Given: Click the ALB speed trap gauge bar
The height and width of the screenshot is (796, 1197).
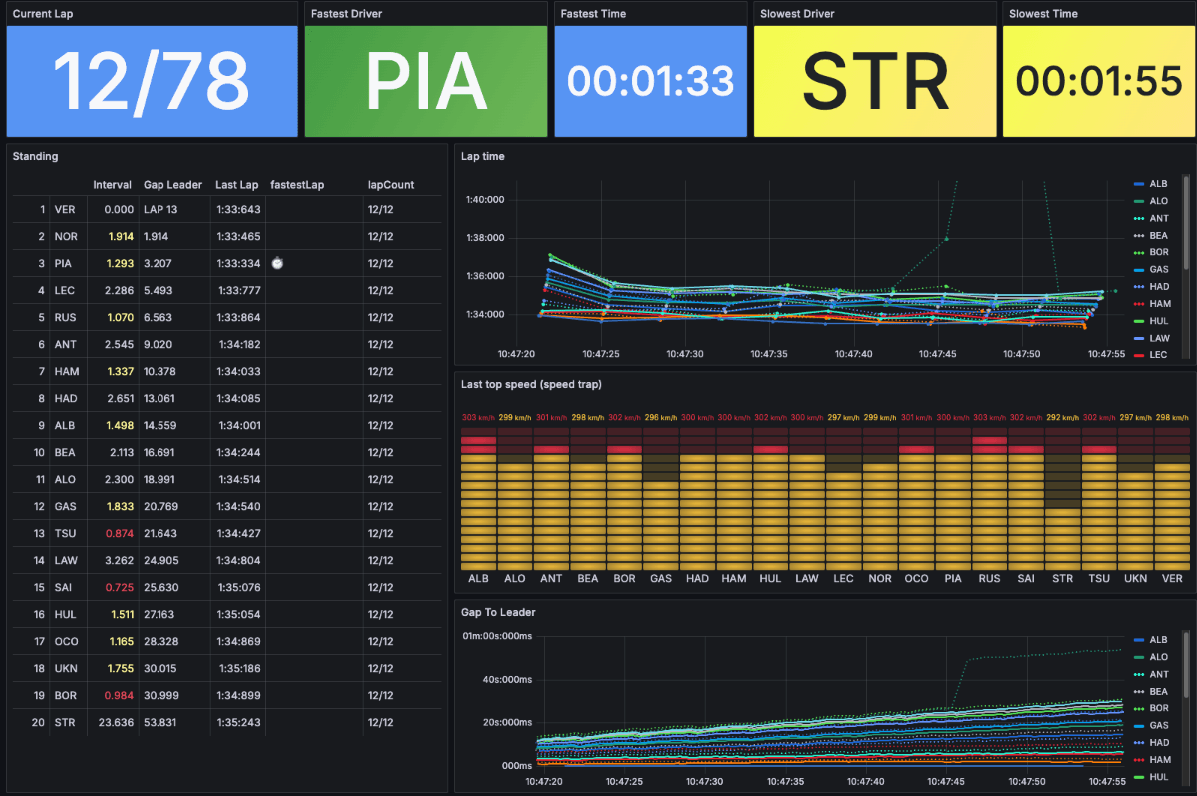Looking at the screenshot, I should [479, 499].
